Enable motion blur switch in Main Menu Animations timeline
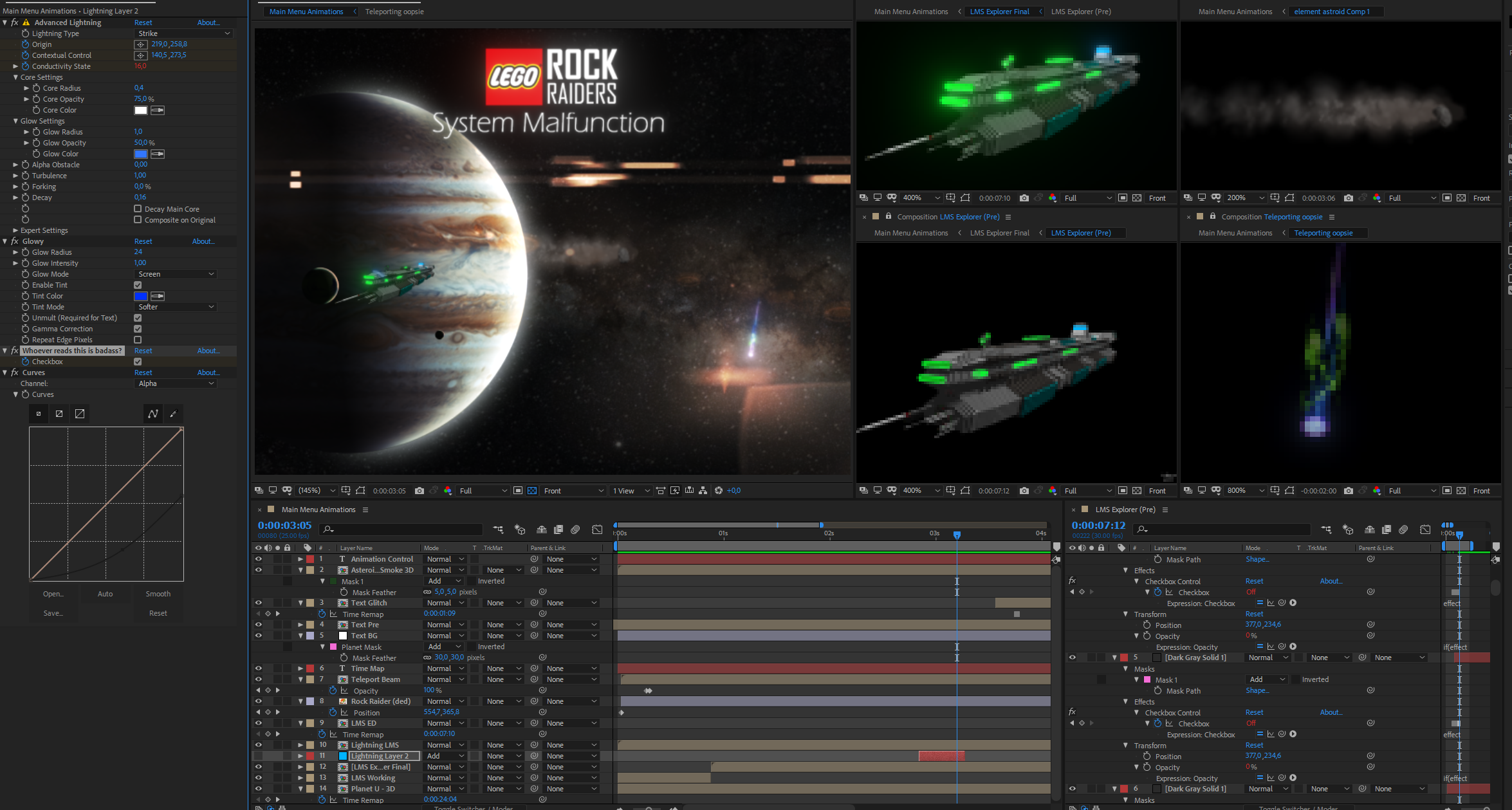Screen dimensions: 1512x810 point(576,529)
